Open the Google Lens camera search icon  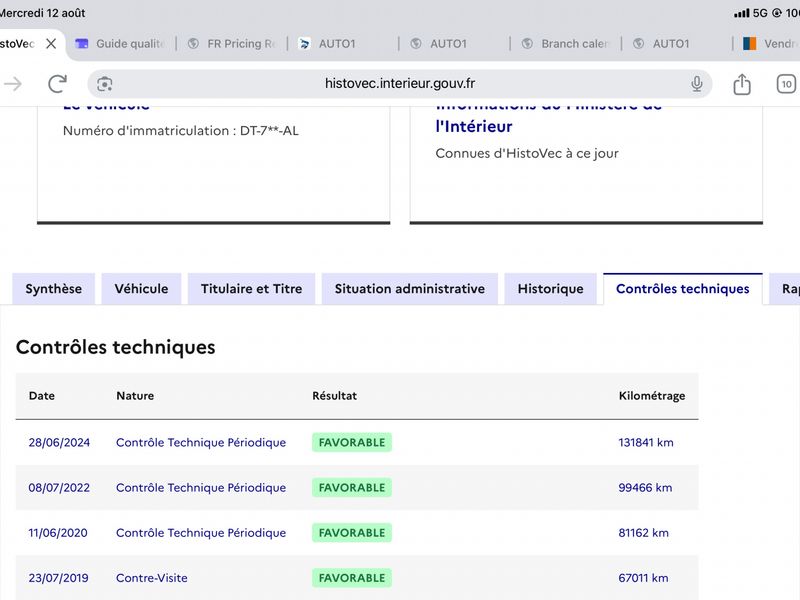click(x=105, y=84)
